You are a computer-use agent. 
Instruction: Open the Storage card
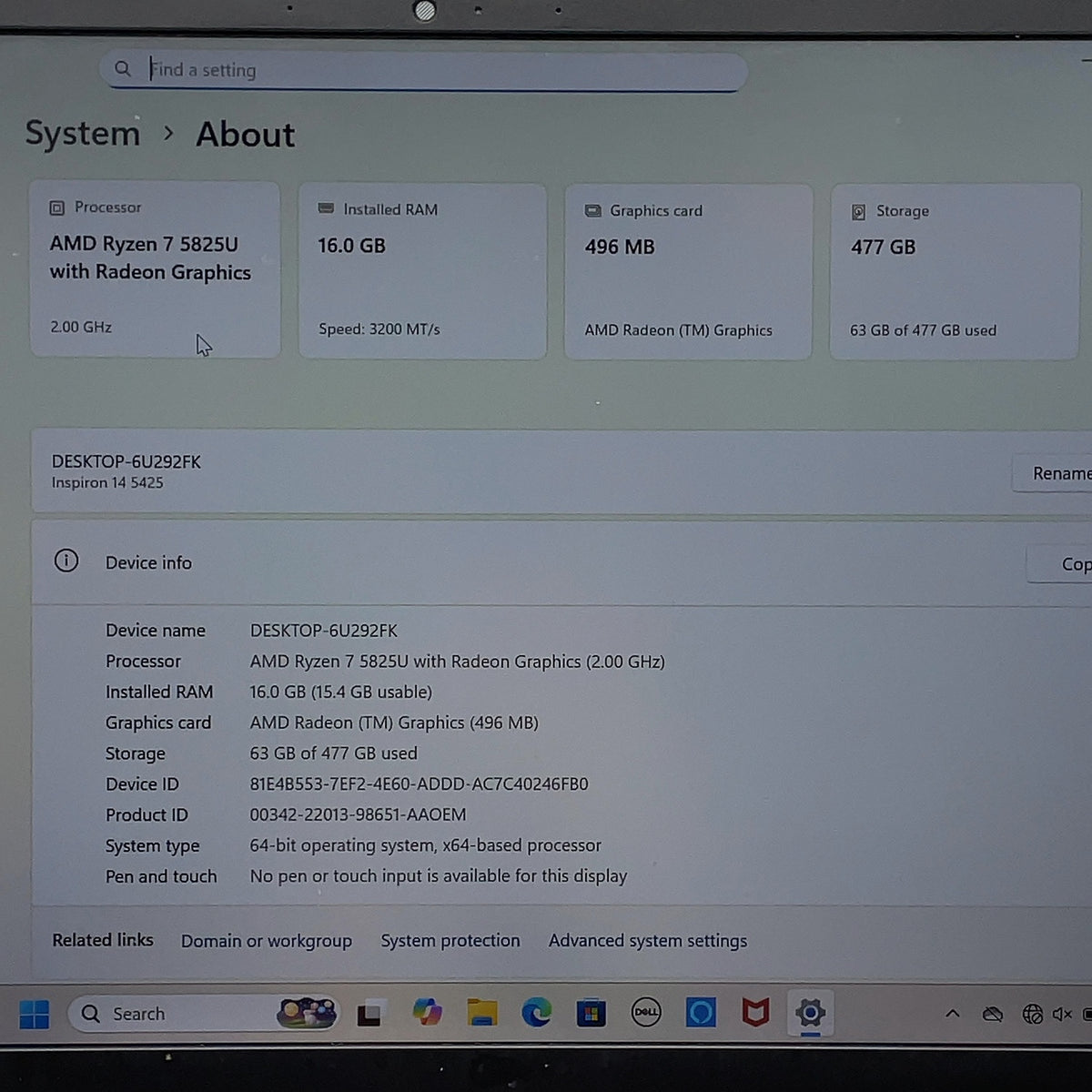coord(955,272)
